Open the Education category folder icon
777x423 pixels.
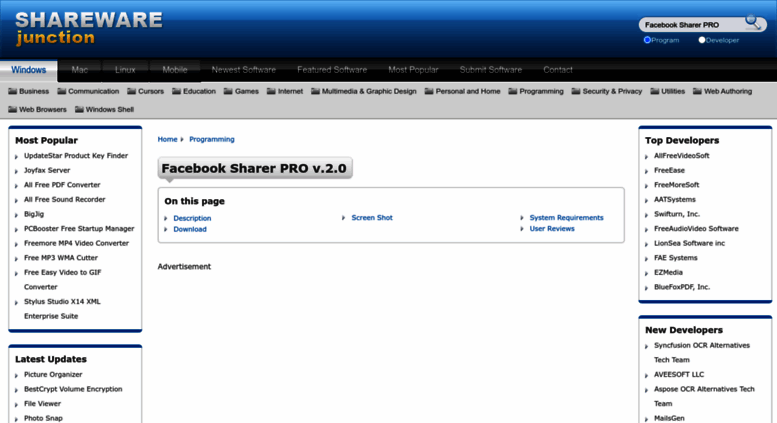[176, 91]
